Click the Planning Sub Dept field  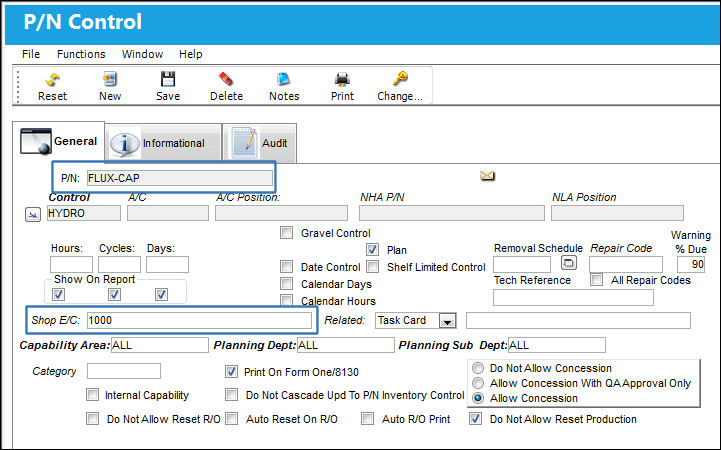tap(557, 345)
